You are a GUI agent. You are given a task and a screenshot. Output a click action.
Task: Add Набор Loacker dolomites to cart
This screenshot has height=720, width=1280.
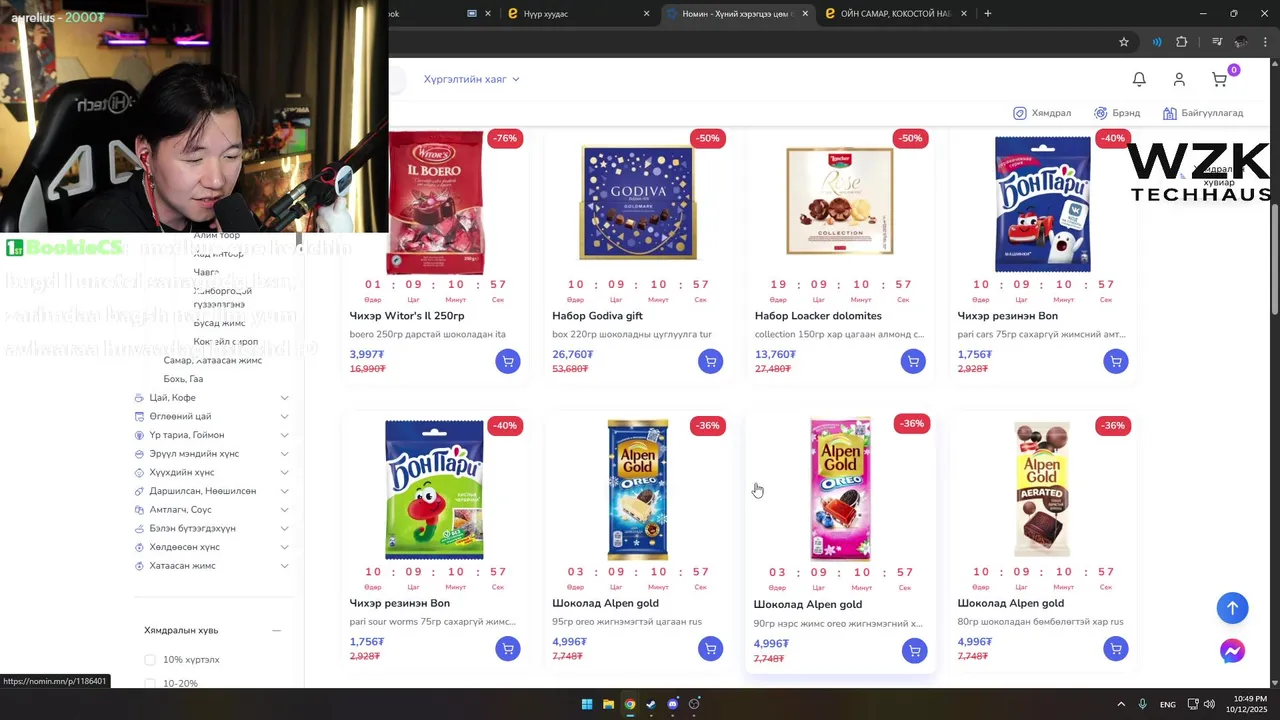pos(913,361)
